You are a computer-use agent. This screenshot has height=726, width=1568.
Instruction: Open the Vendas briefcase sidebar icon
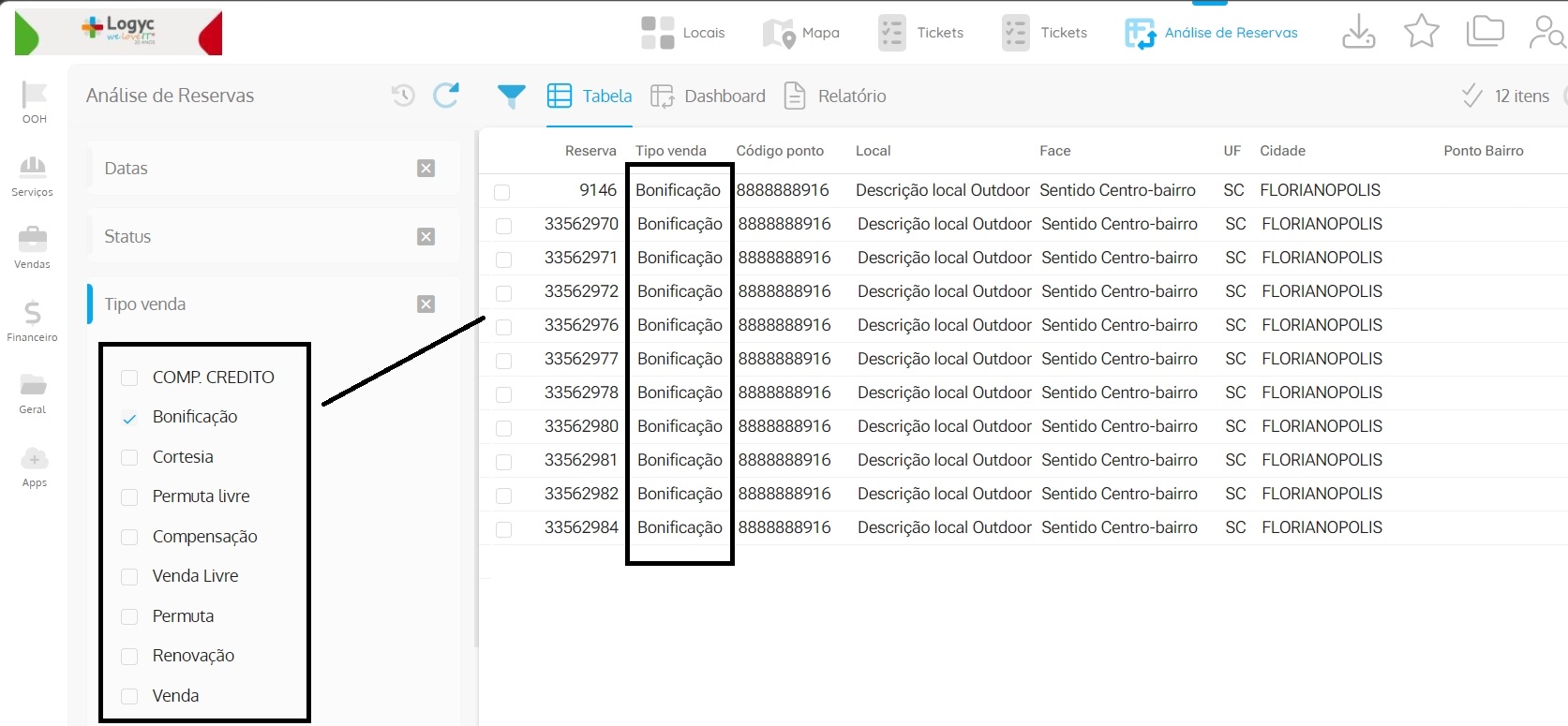coord(33,247)
